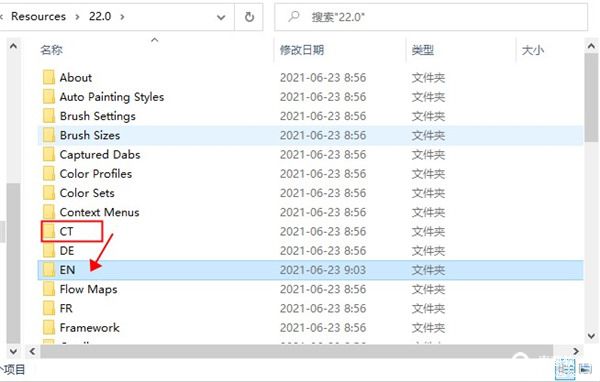Viewport: 600px width, 382px height.
Task: Click the file list vertical scrollbar down arrow
Action: click(591, 336)
